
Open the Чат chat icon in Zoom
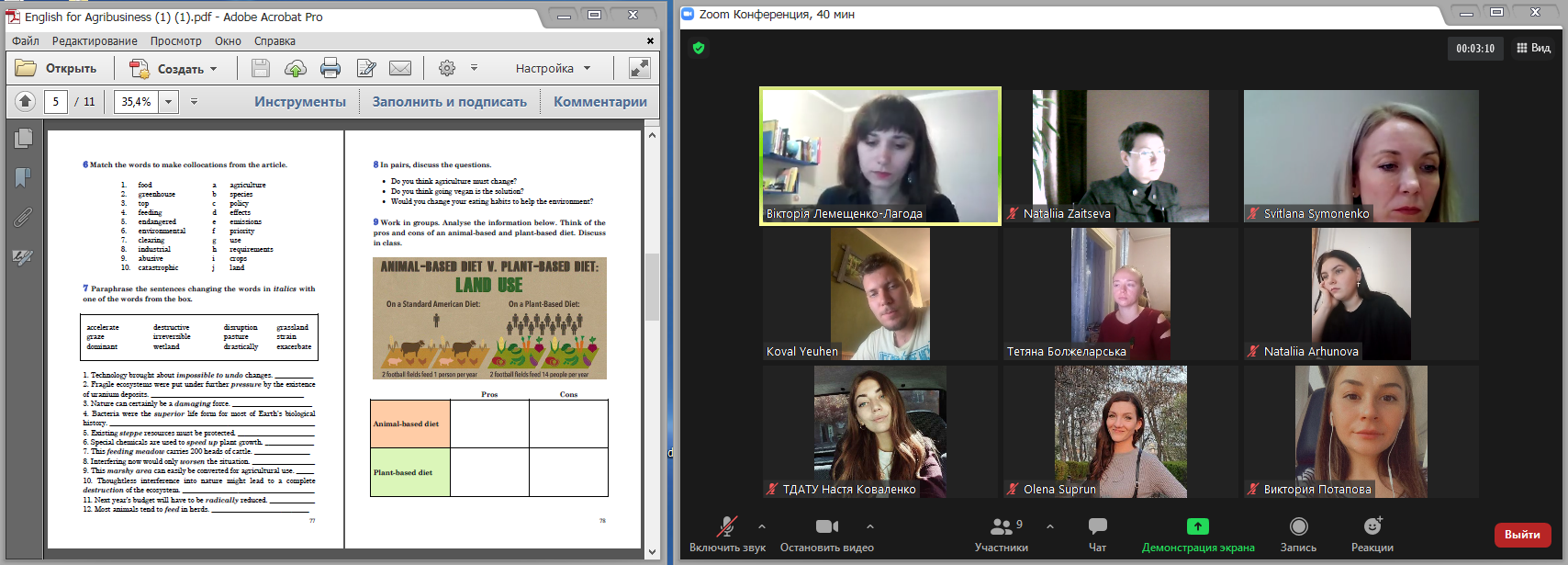click(x=1097, y=535)
